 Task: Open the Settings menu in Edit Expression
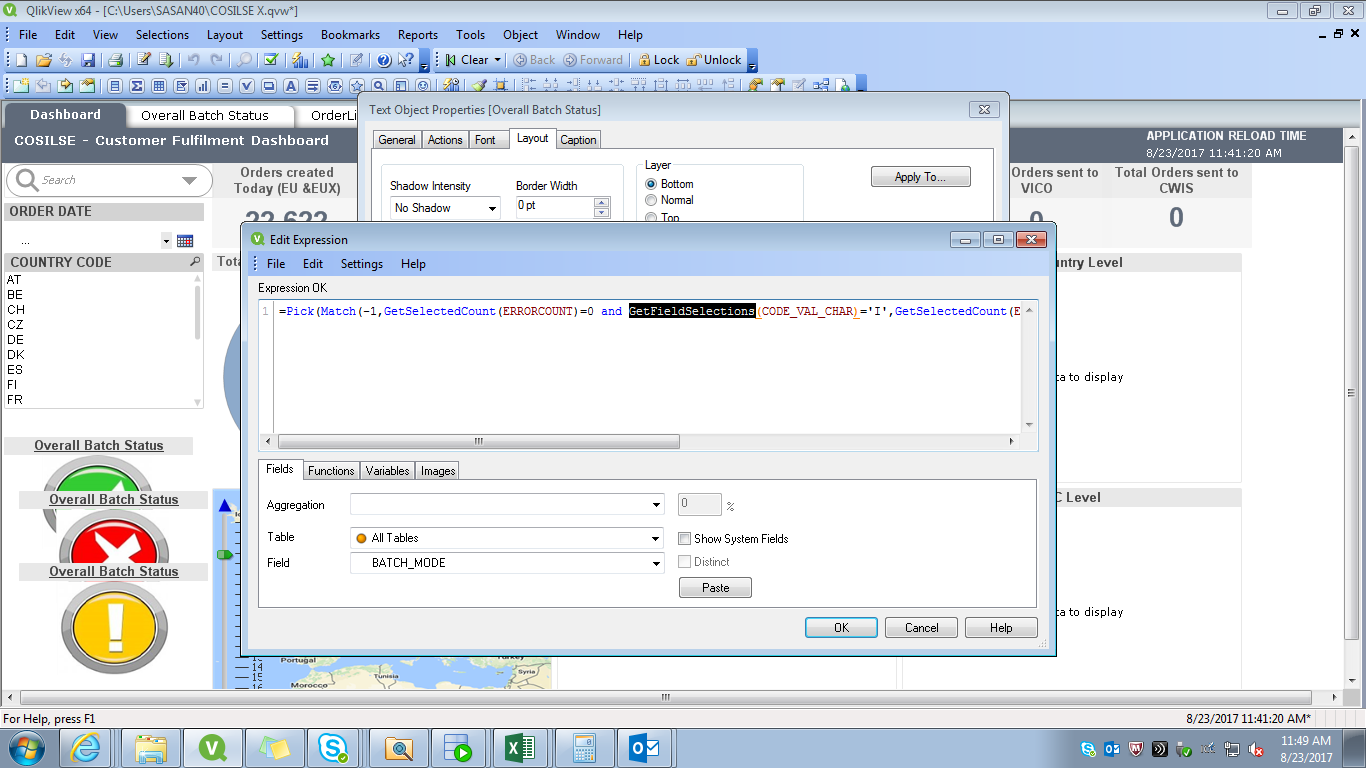pyautogui.click(x=362, y=264)
